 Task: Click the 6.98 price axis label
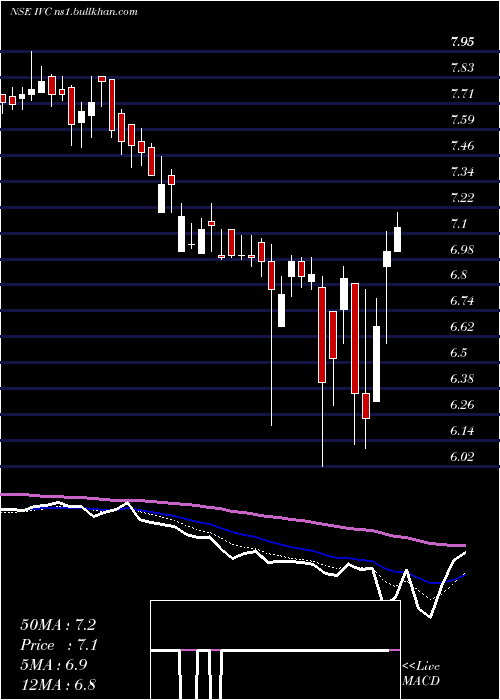(462, 250)
